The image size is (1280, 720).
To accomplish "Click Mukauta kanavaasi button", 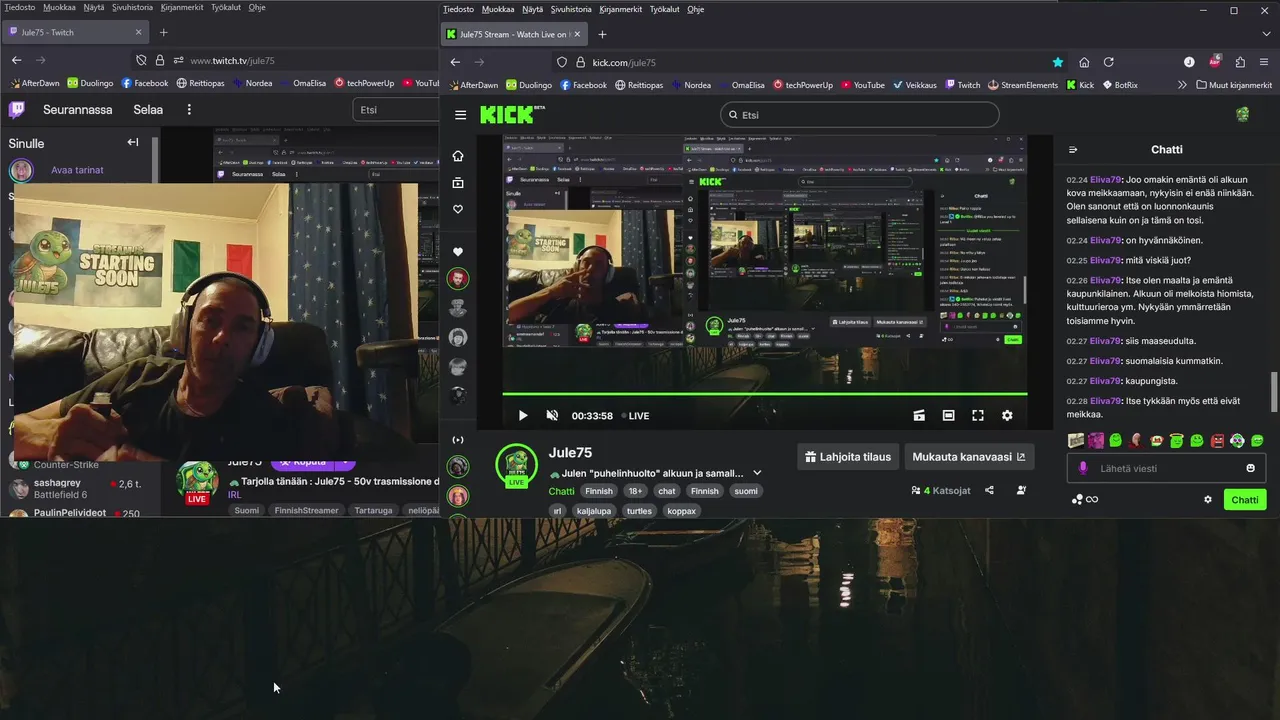I will point(969,457).
